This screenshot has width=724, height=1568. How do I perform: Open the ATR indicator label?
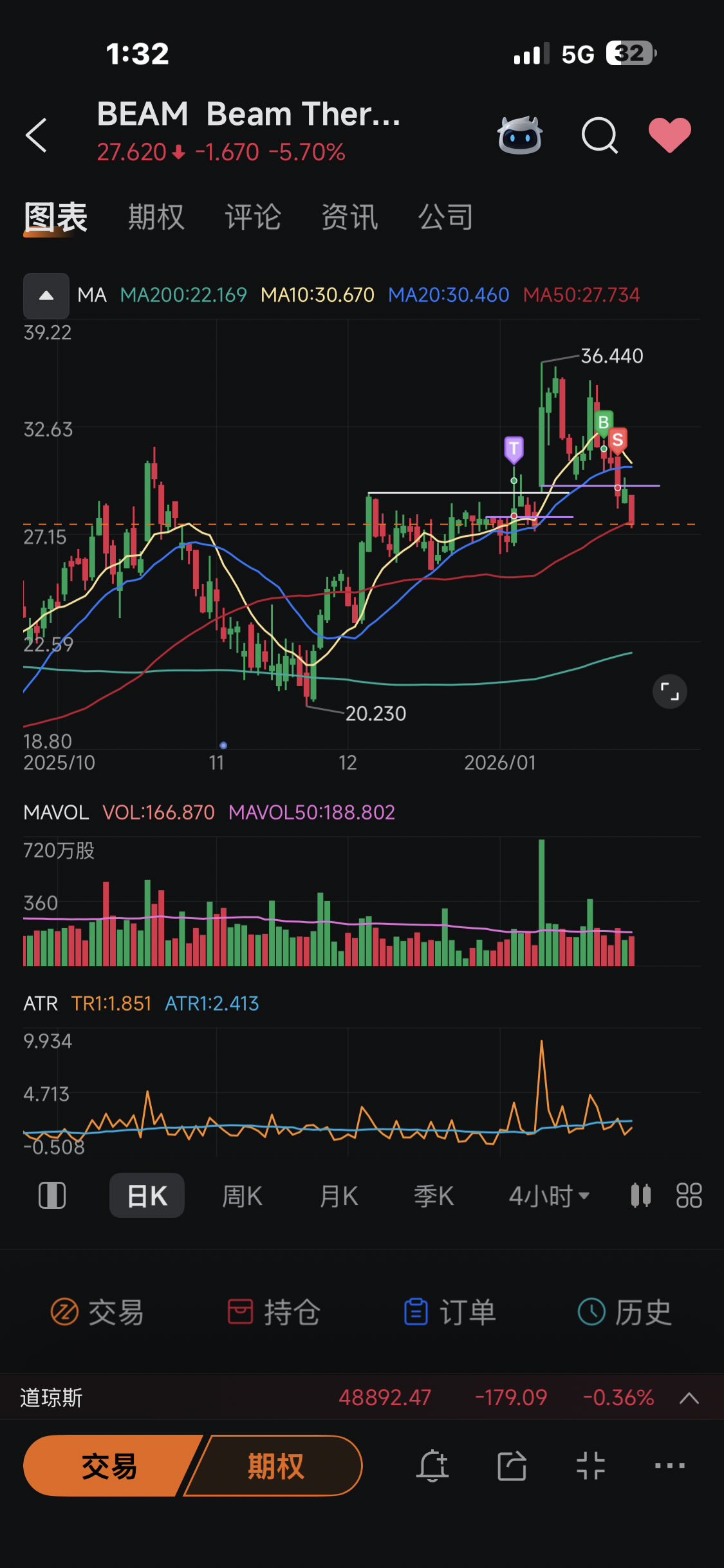pyautogui.click(x=41, y=1003)
